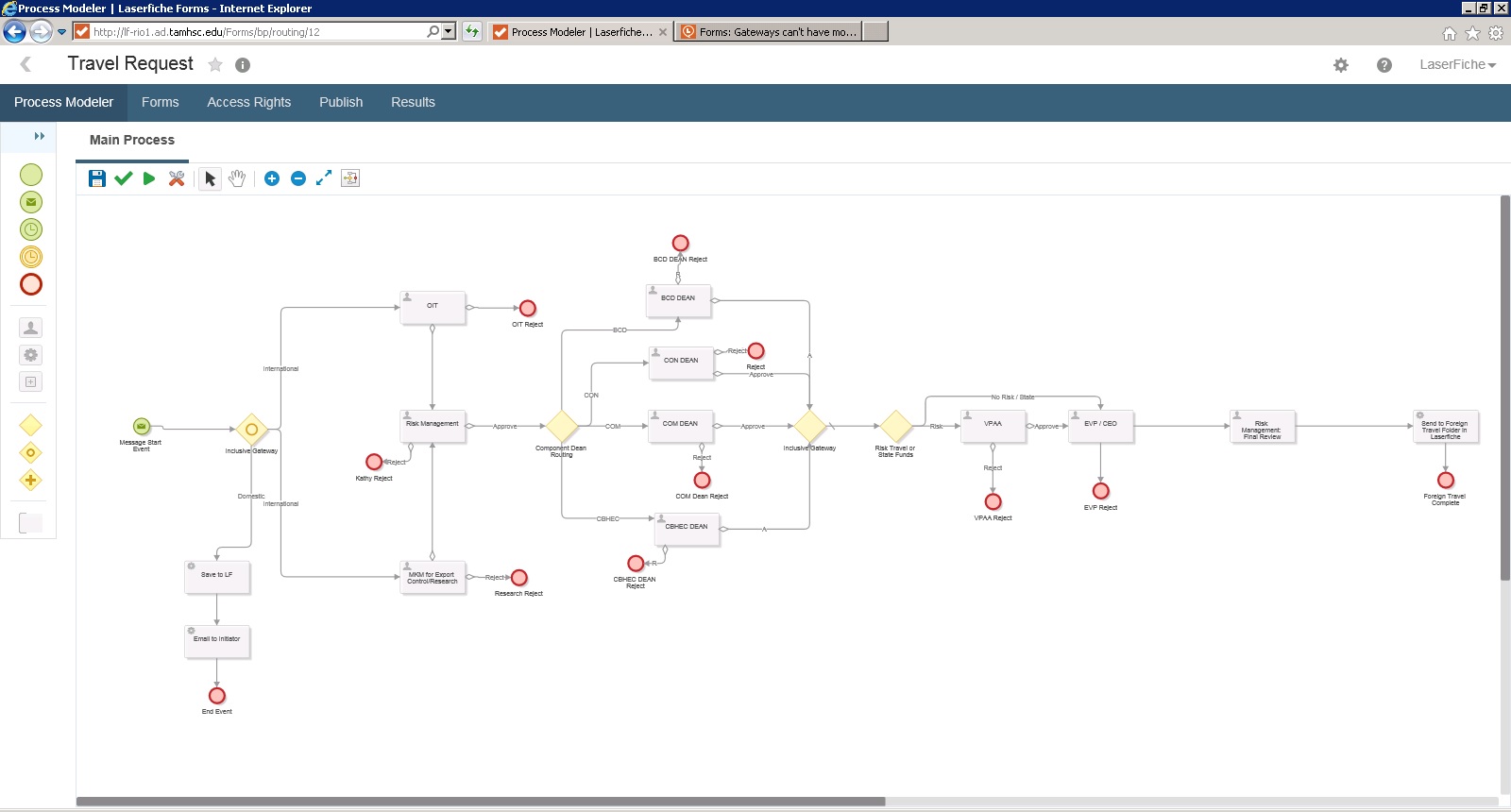Open the Publish tab

(x=341, y=102)
